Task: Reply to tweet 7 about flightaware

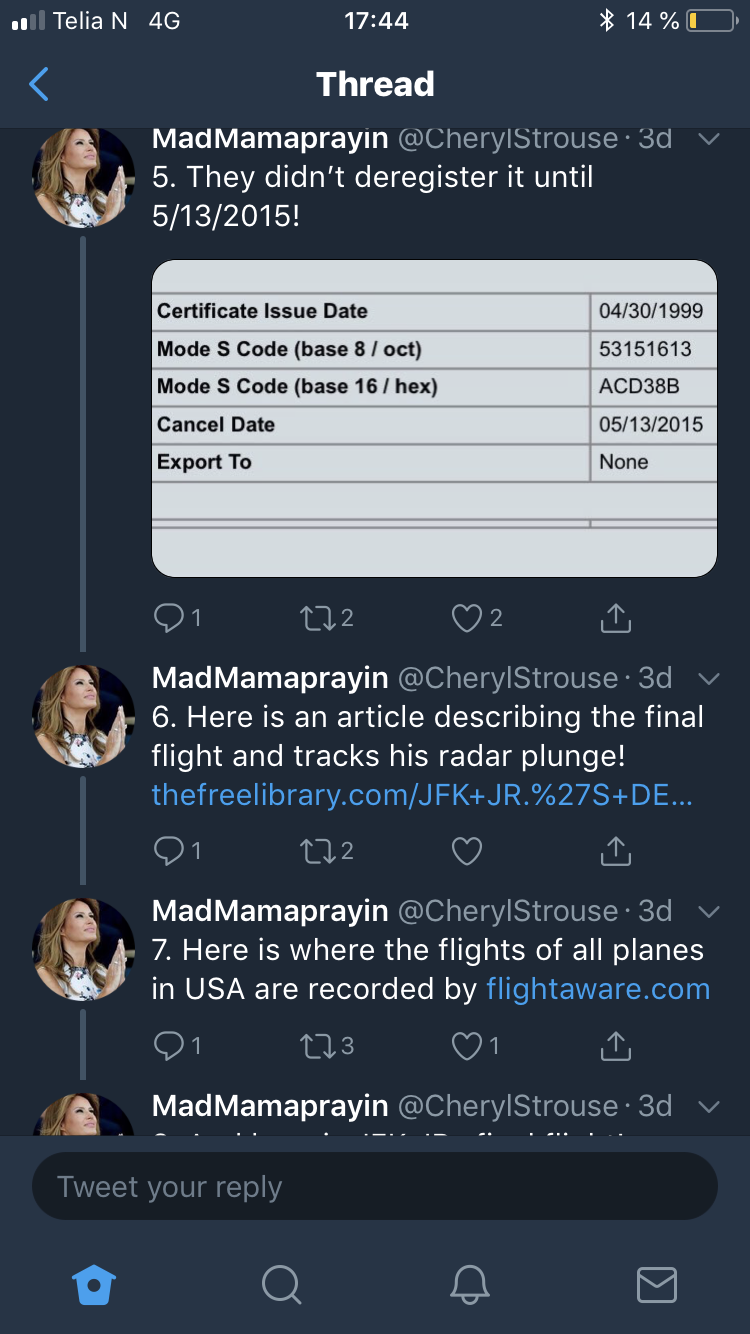Action: point(168,1046)
